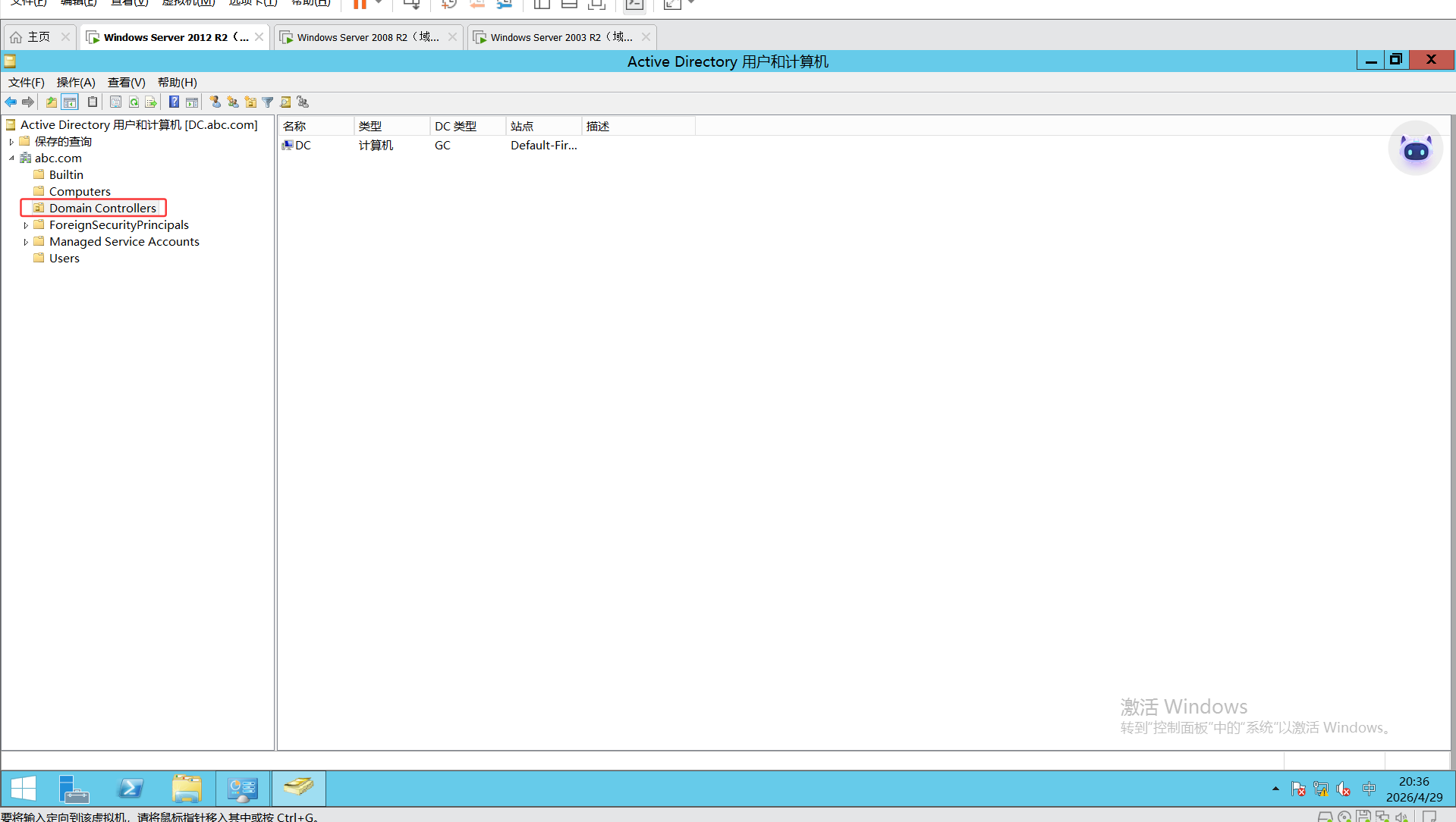Select the Computers container

(x=80, y=192)
